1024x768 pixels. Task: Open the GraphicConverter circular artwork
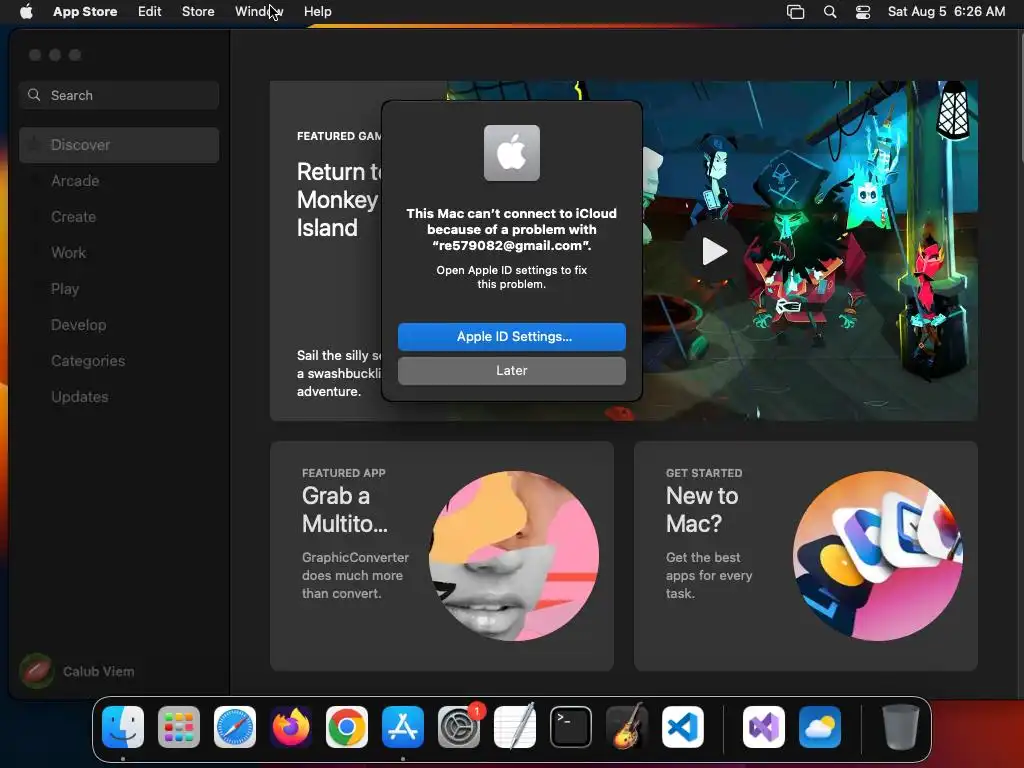coord(513,556)
